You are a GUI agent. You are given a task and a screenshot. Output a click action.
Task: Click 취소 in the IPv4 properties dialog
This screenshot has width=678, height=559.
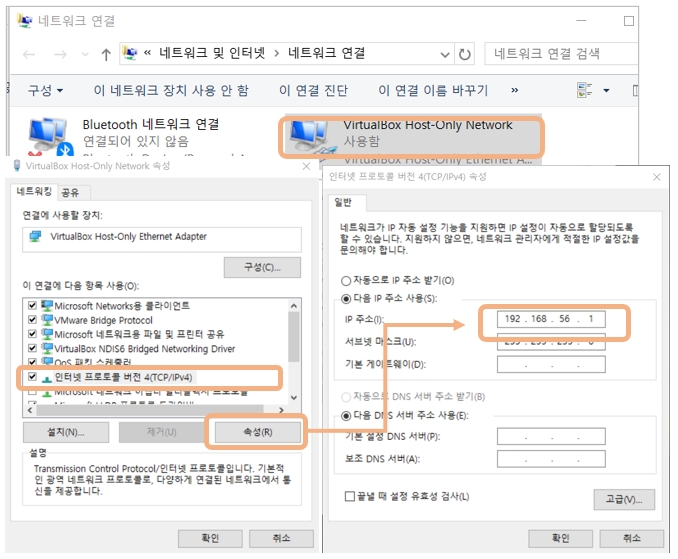pyautogui.click(x=631, y=538)
